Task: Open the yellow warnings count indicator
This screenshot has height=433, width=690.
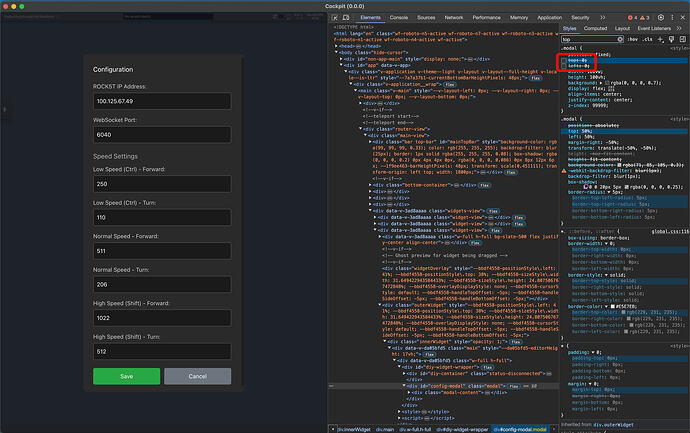Action: pyautogui.click(x=645, y=18)
